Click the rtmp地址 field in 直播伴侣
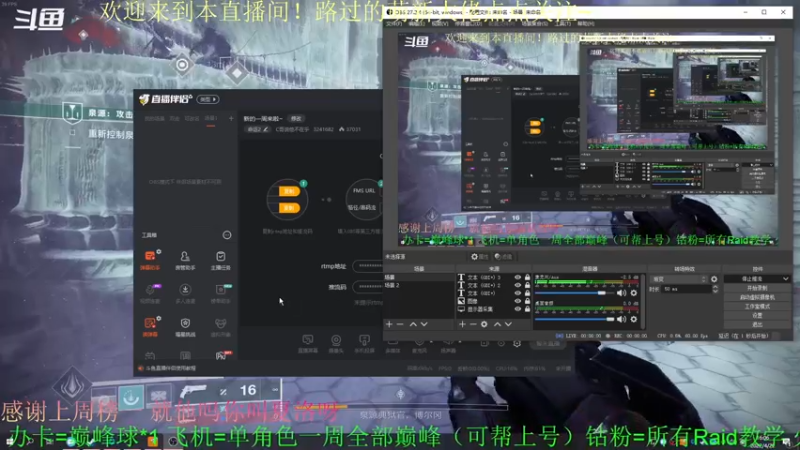This screenshot has height=450, width=800. tap(367, 266)
